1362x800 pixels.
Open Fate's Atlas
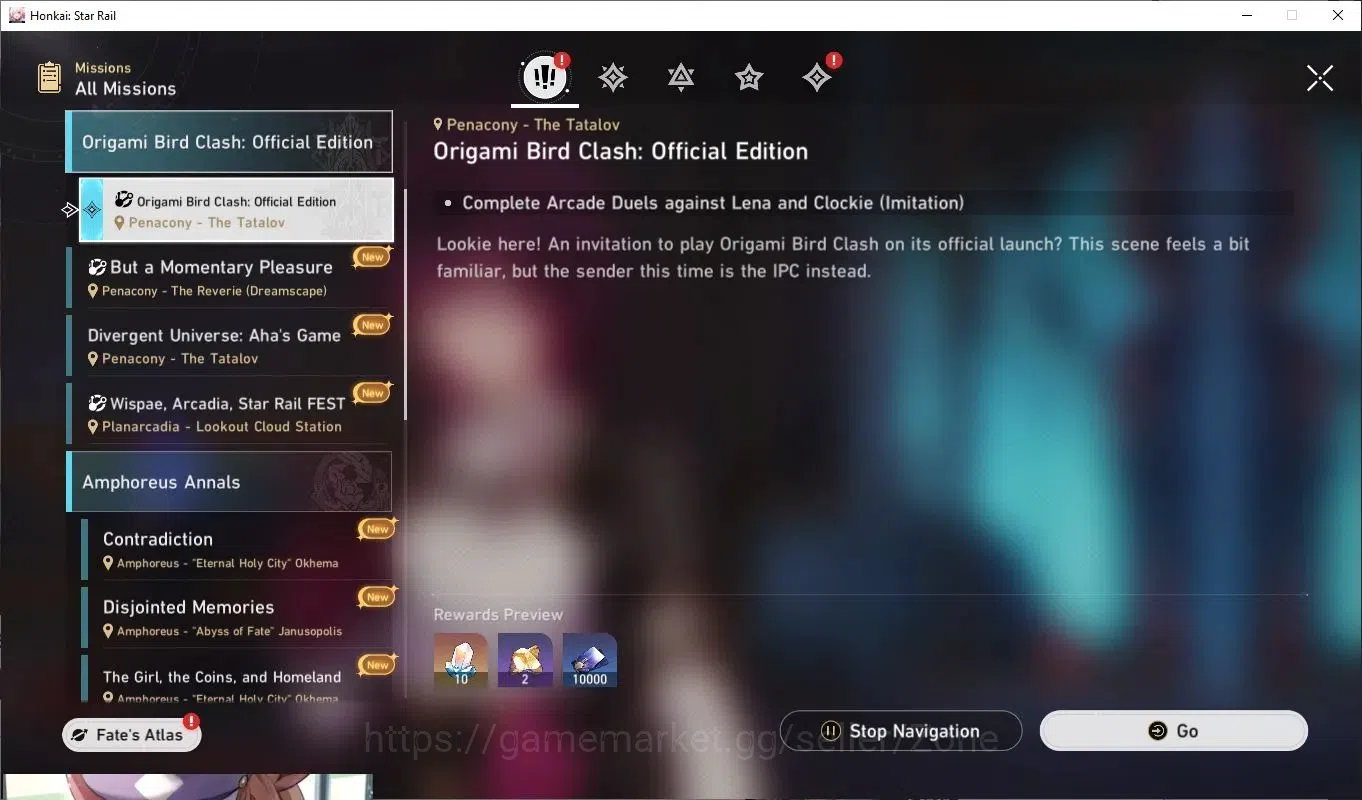(x=132, y=735)
